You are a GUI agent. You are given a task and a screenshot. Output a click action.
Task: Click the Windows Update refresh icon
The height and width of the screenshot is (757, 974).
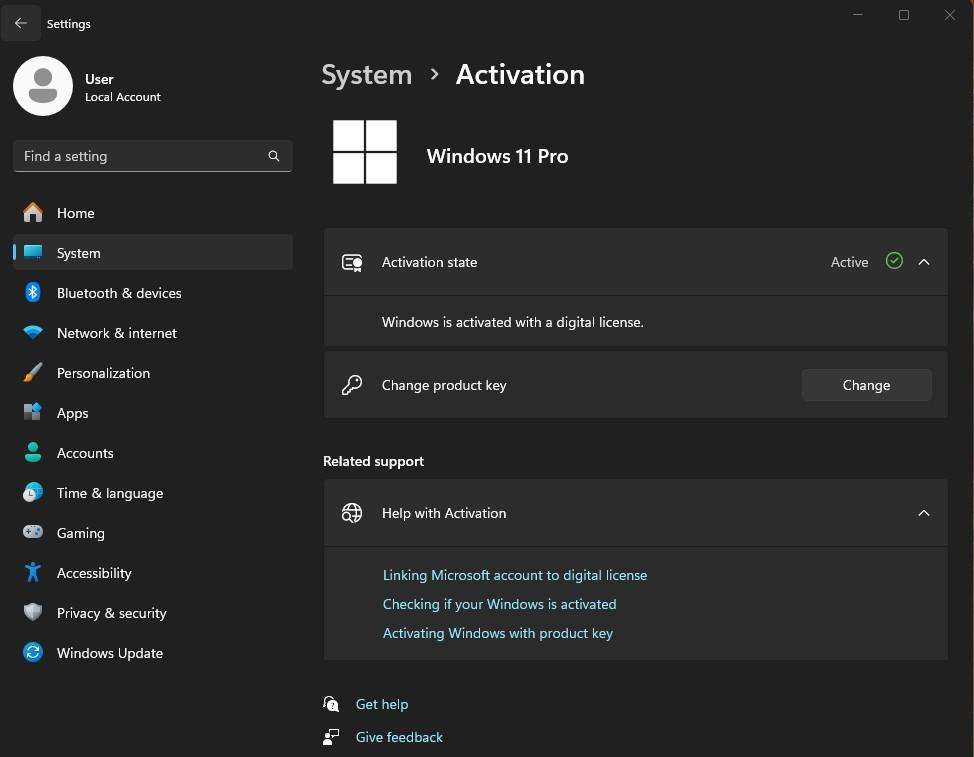(33, 653)
